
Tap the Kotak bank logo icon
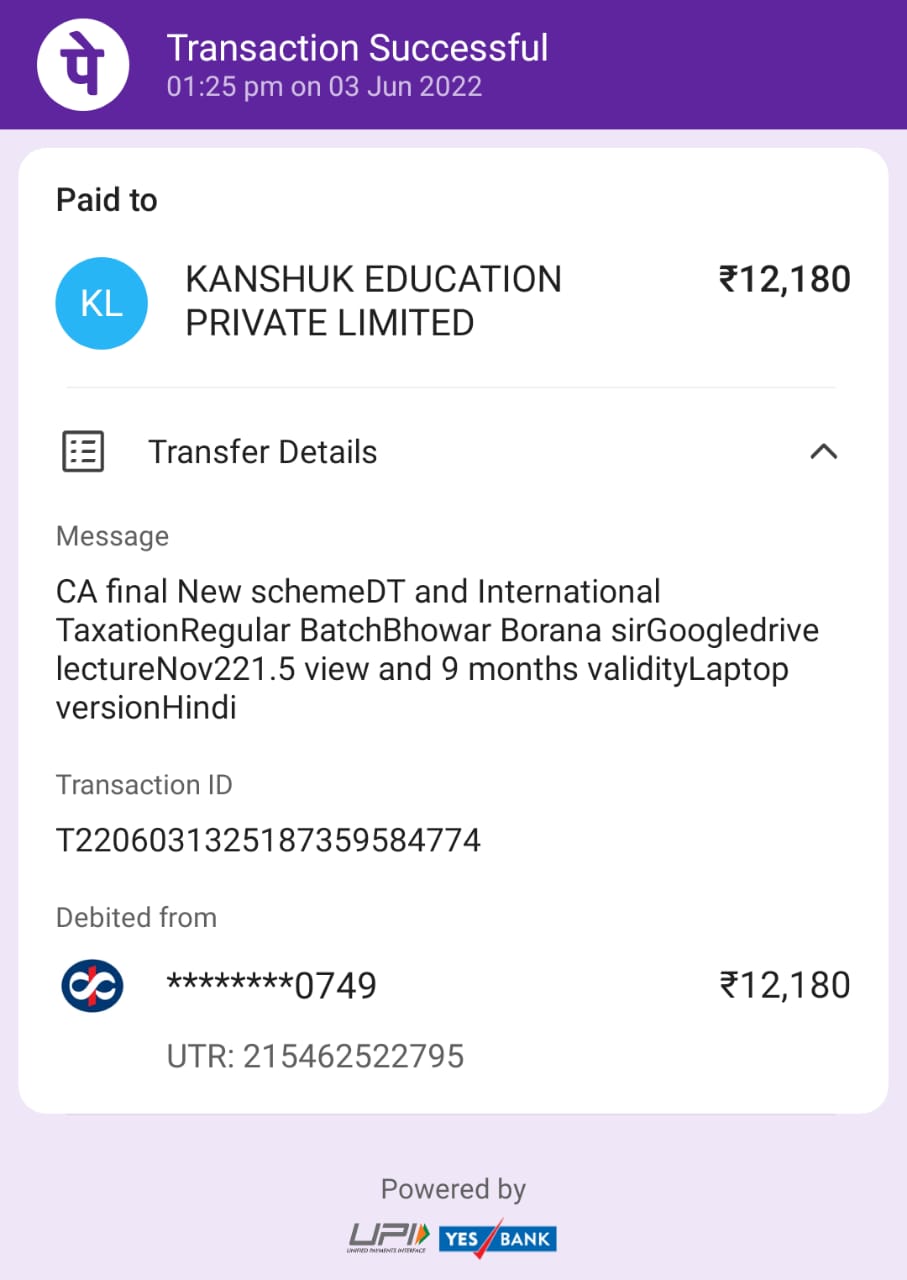(x=92, y=985)
